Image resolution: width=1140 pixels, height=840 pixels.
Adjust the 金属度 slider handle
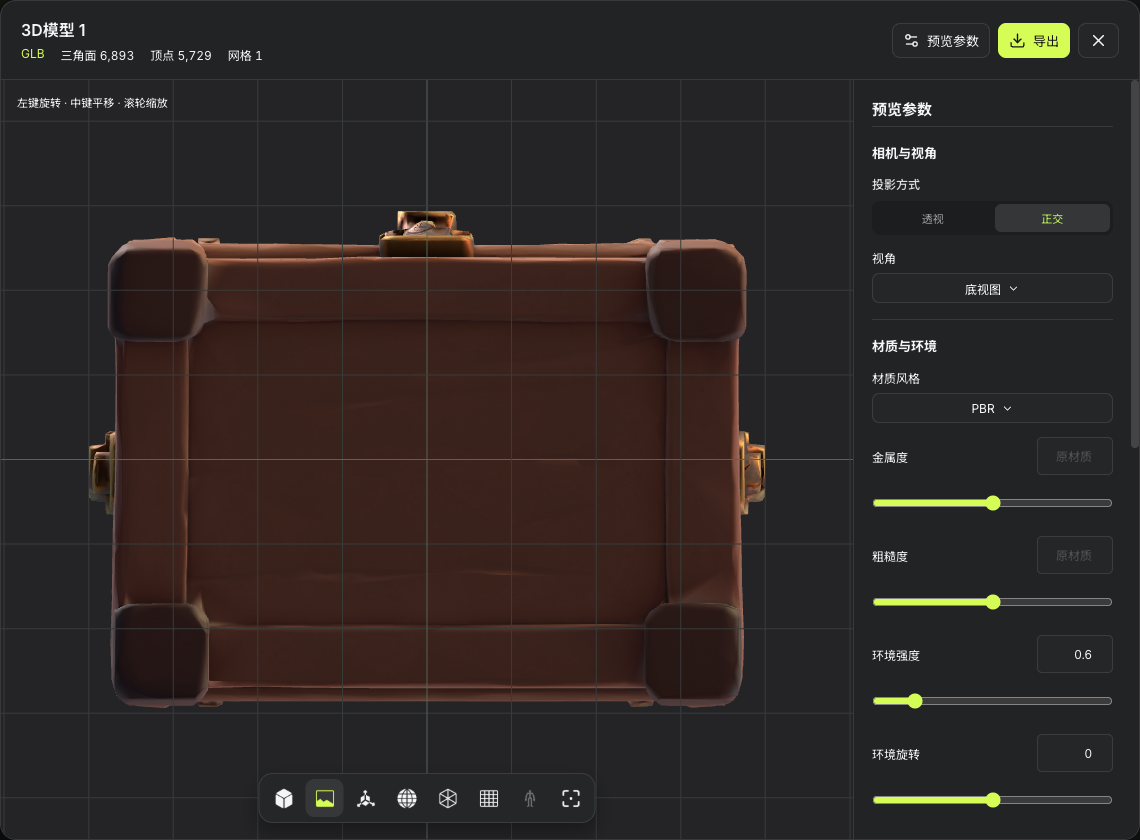click(x=993, y=503)
